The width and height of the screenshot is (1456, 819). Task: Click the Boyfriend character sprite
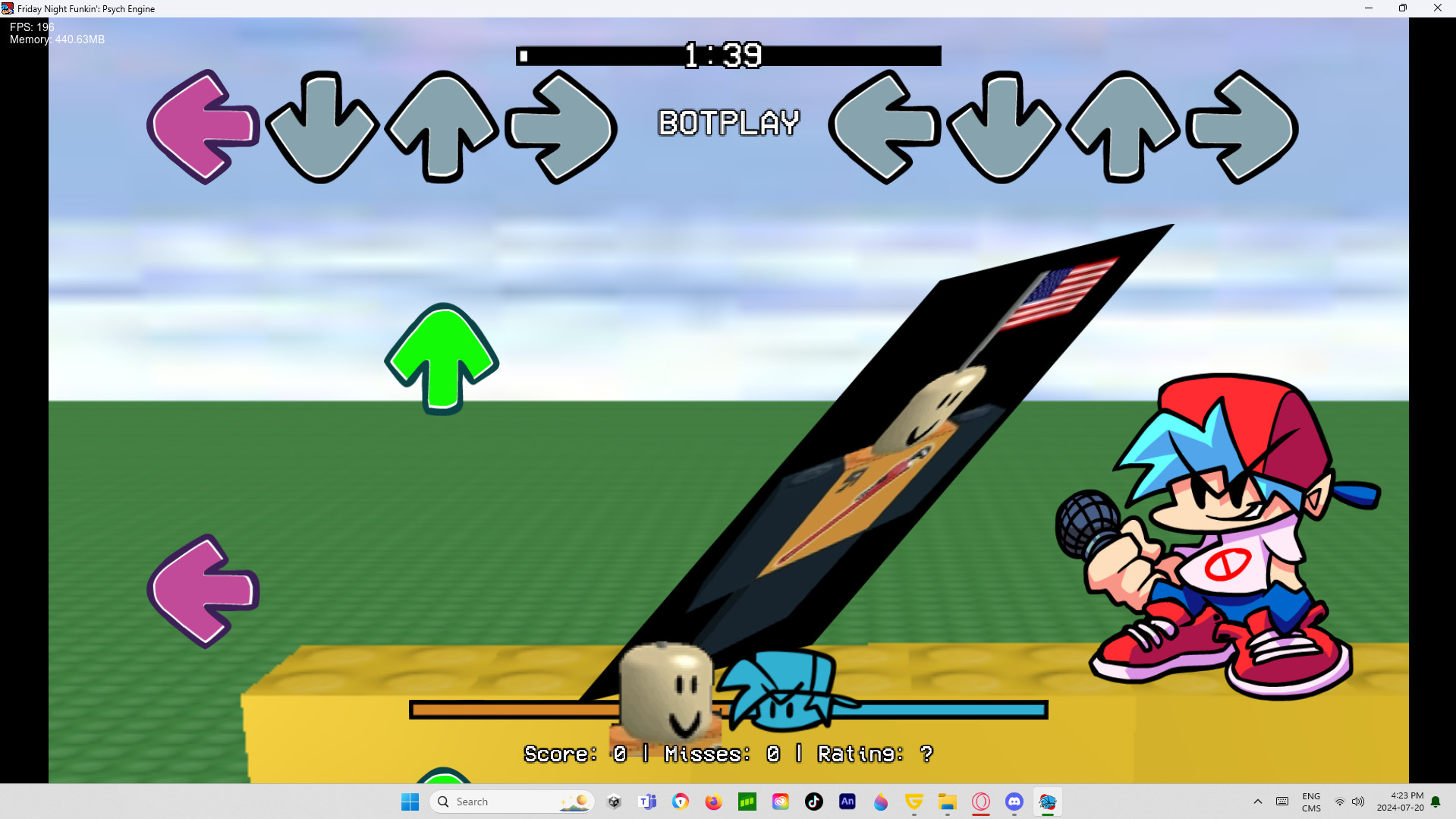1218,535
